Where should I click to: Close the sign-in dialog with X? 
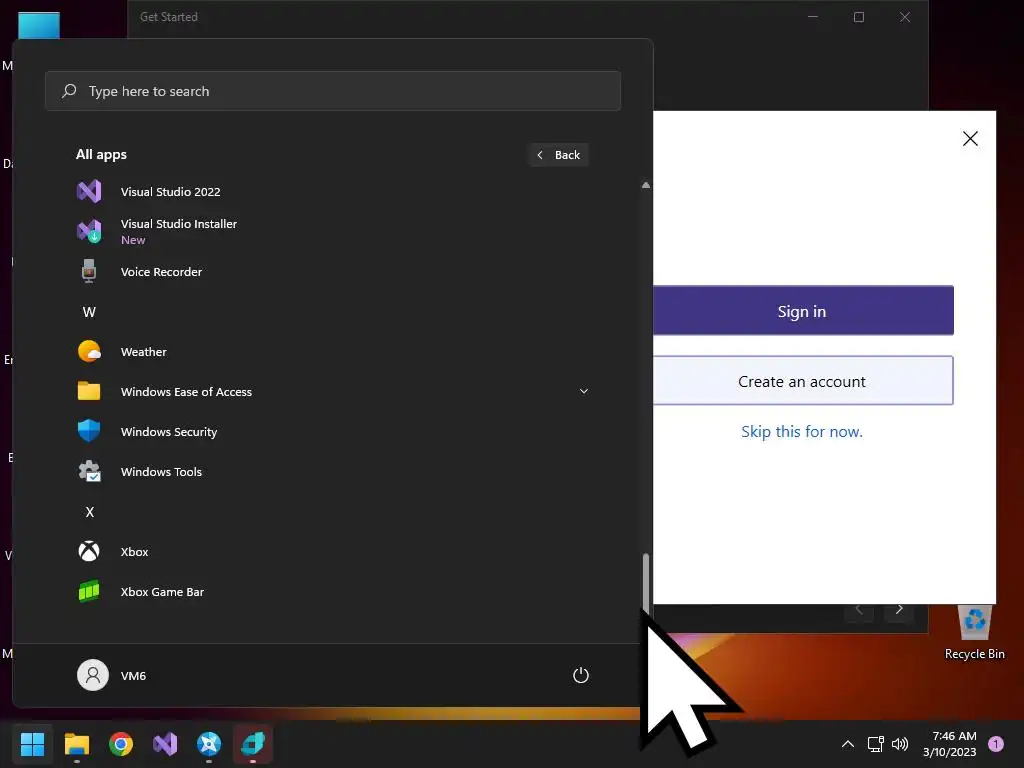(970, 138)
